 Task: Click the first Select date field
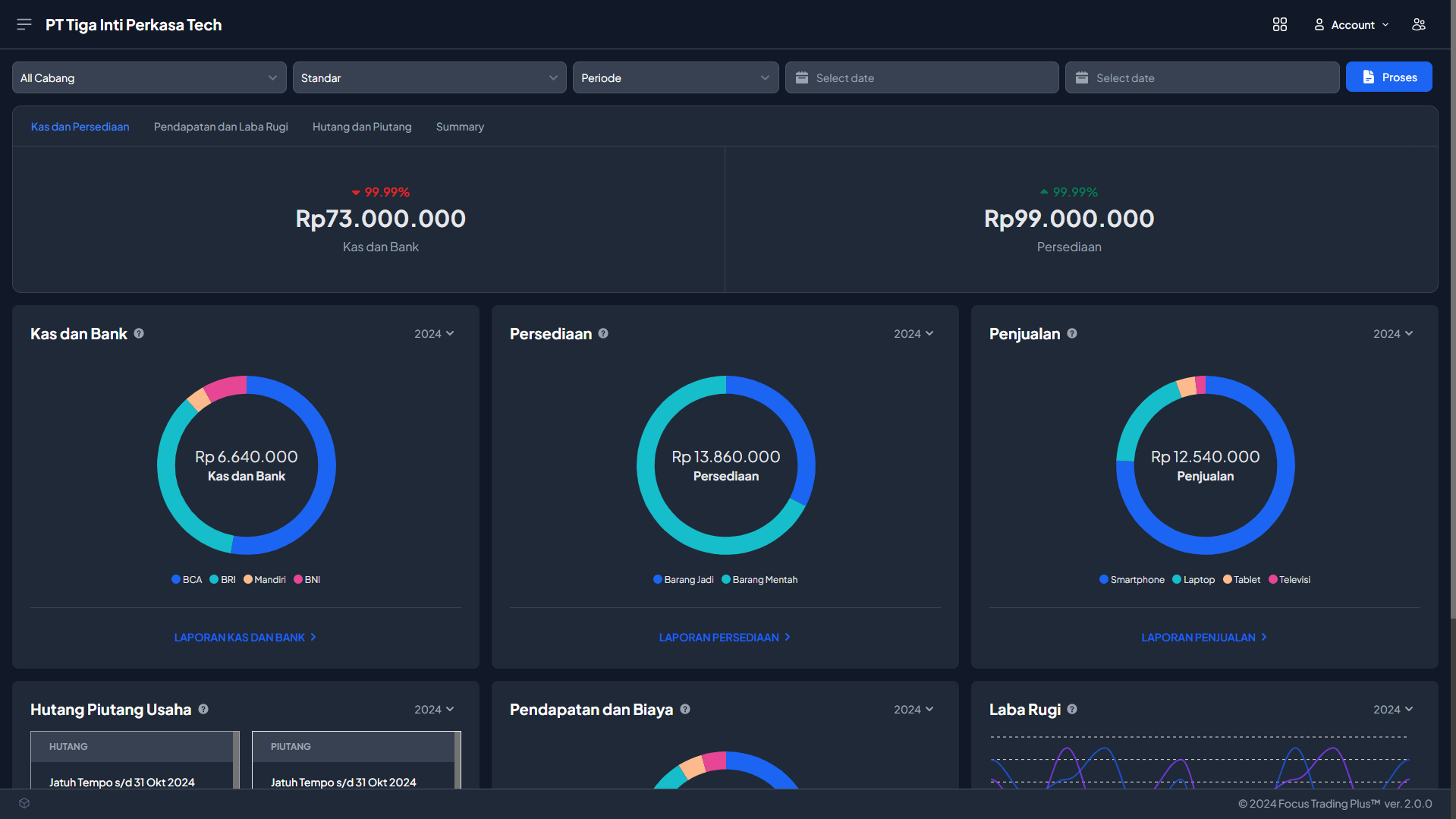921,77
